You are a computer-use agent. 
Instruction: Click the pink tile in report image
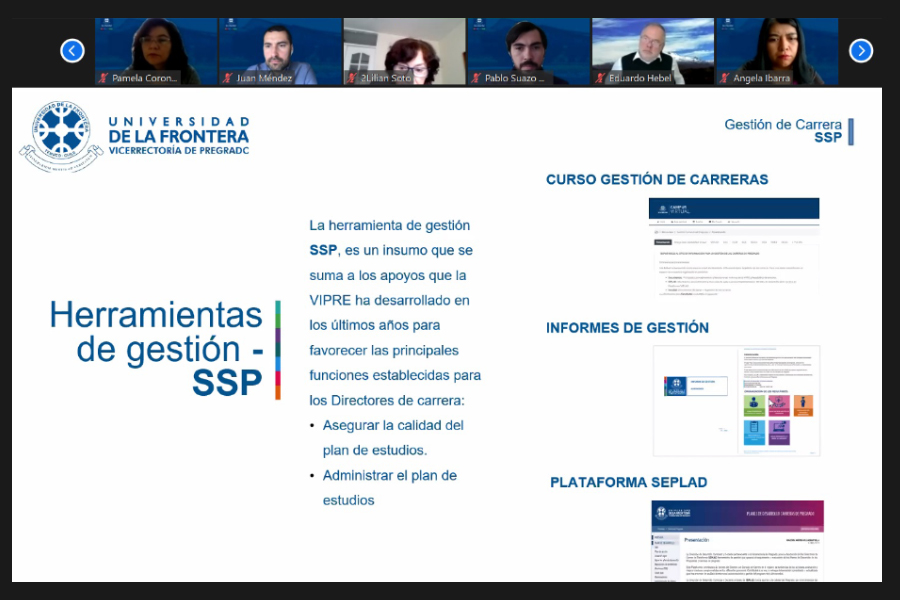pos(779,406)
